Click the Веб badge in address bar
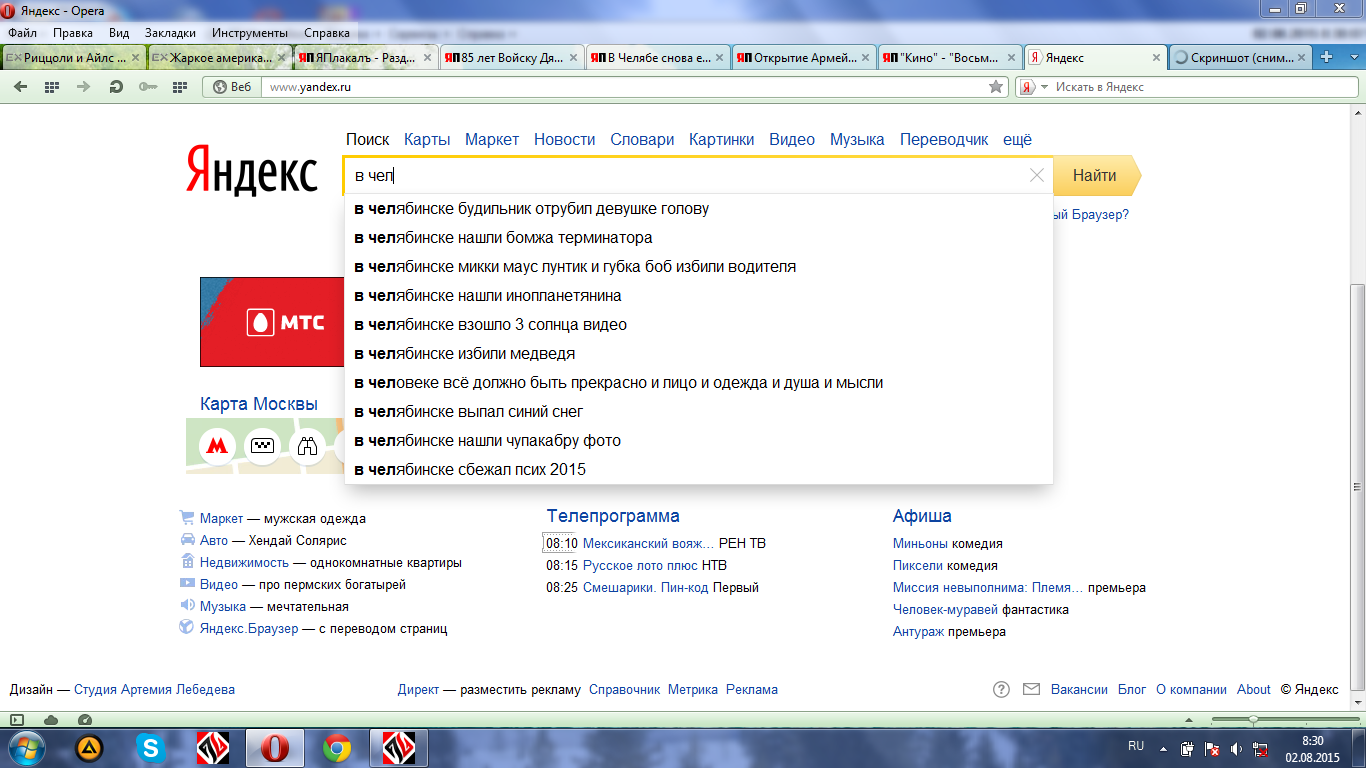1366x768 pixels. [232, 87]
